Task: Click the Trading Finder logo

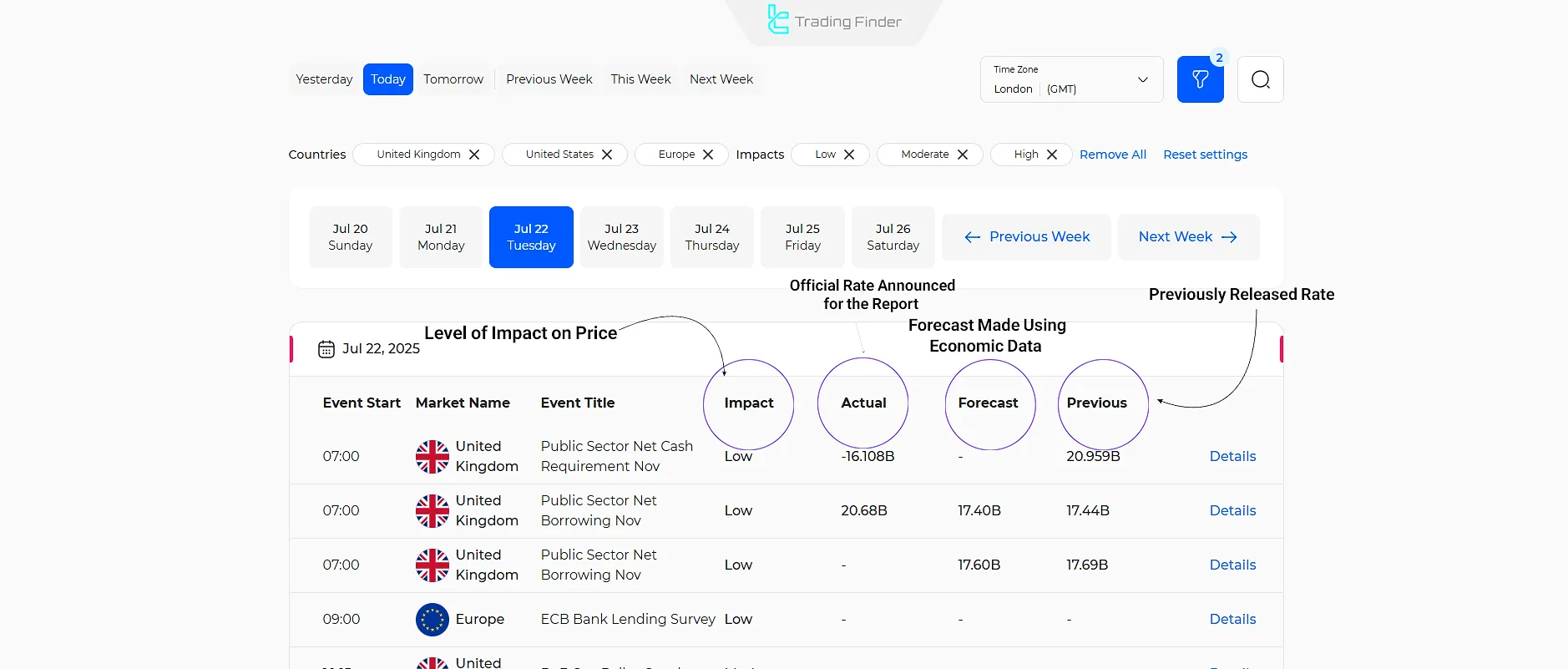Action: [x=834, y=21]
